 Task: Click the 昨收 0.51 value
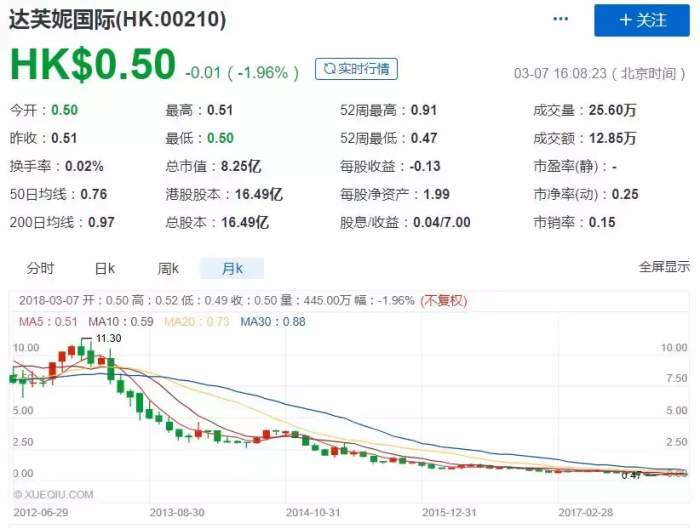pyautogui.click(x=64, y=138)
